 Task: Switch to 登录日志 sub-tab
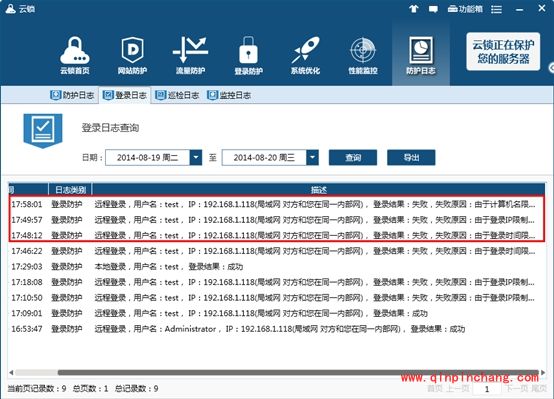tap(125, 95)
